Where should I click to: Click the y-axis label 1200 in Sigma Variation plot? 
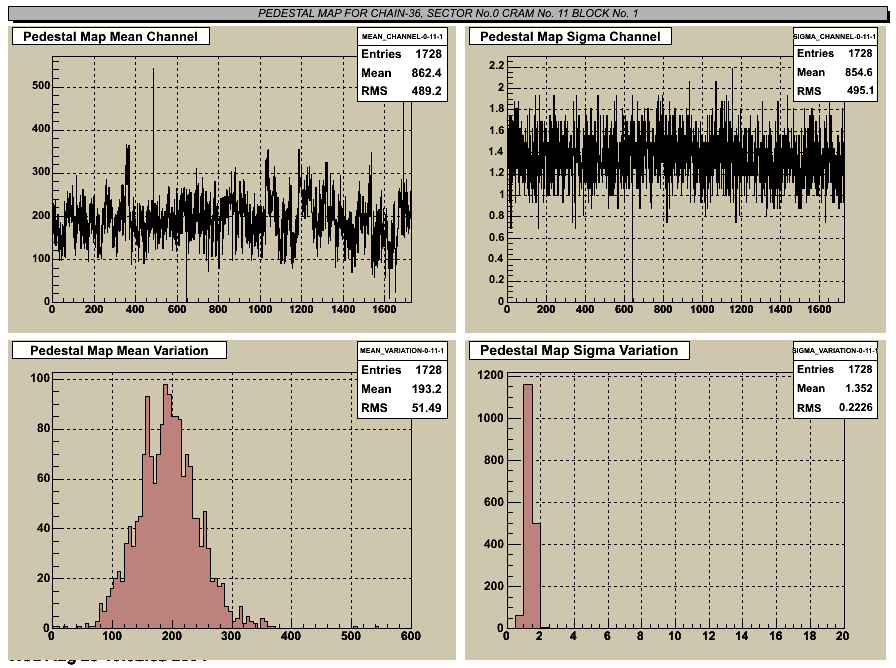491,375
